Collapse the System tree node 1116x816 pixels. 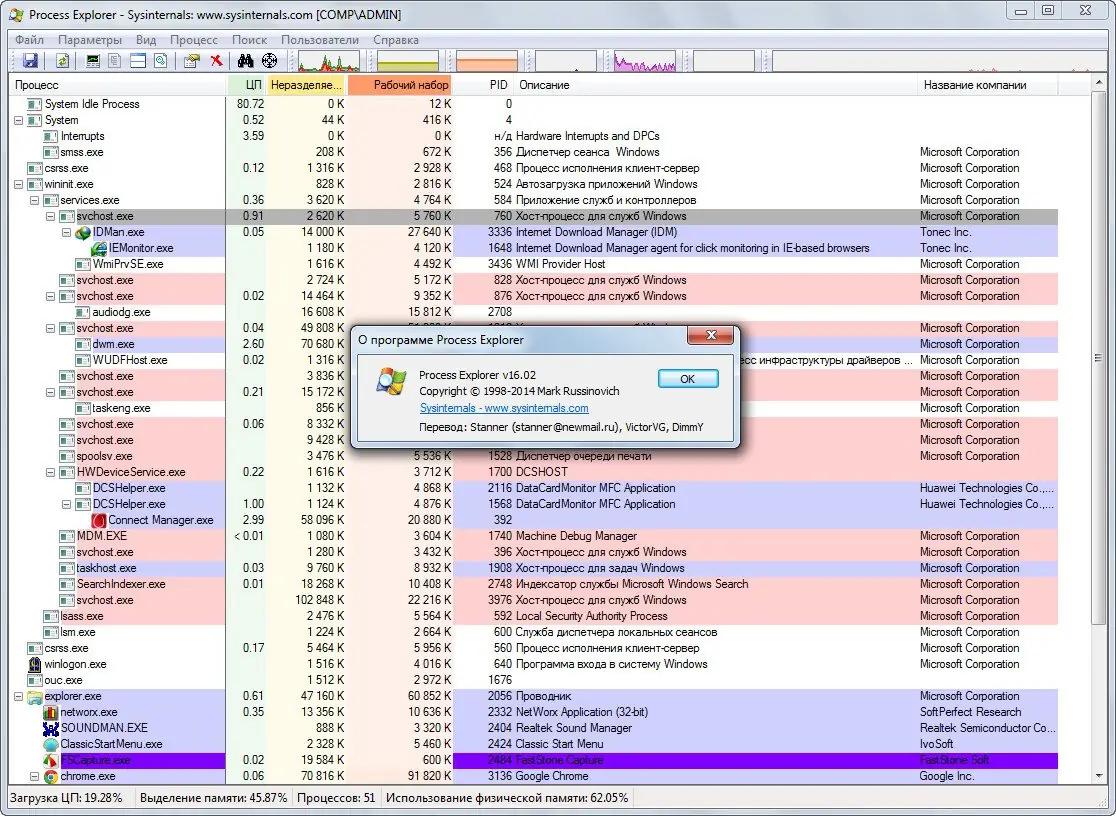click(19, 120)
